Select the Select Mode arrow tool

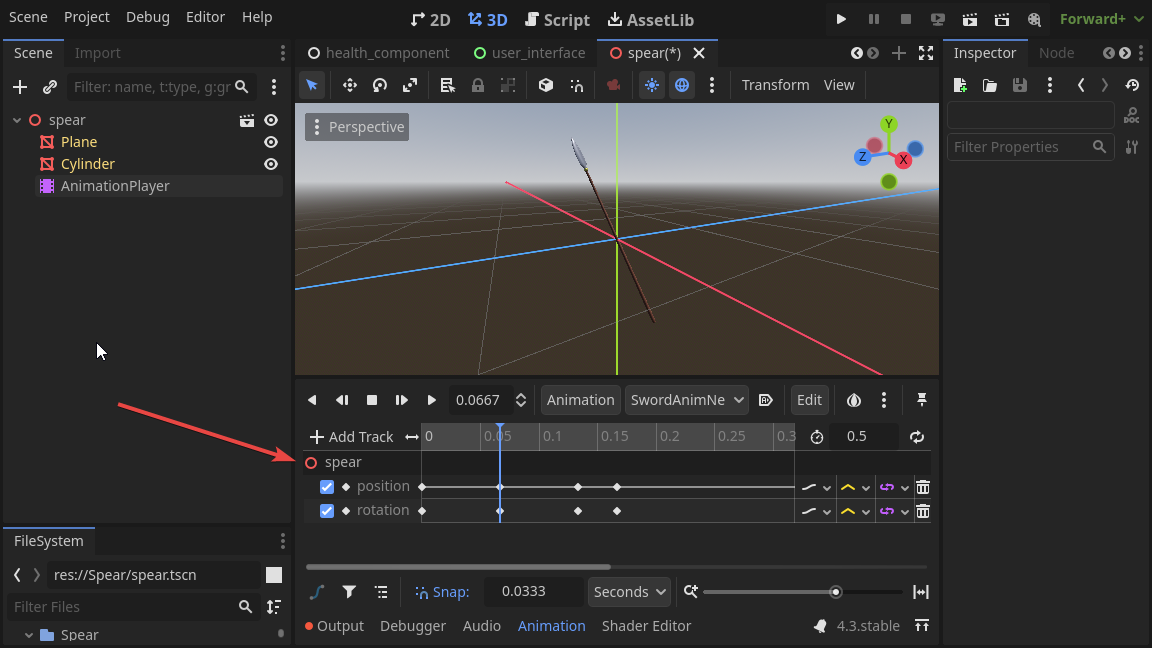pyautogui.click(x=312, y=85)
